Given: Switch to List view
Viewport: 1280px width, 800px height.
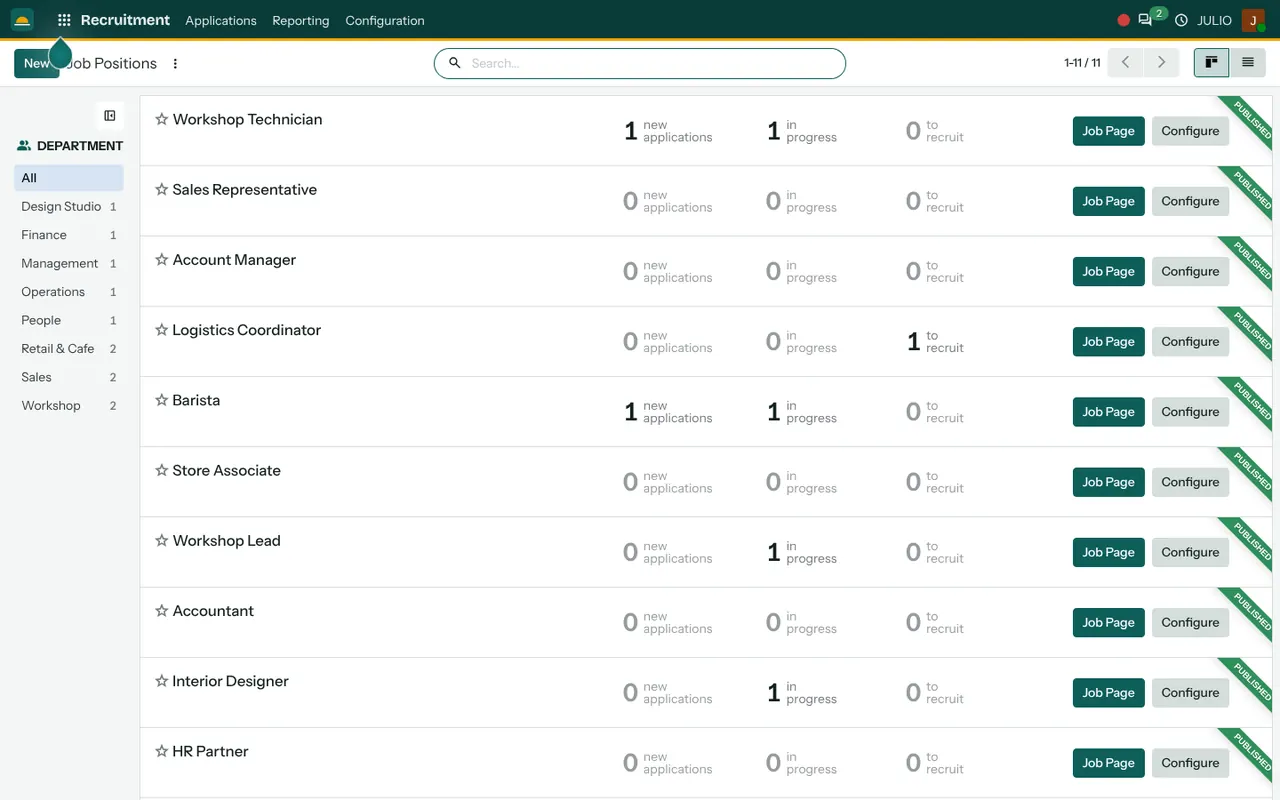Looking at the screenshot, I should [1248, 62].
